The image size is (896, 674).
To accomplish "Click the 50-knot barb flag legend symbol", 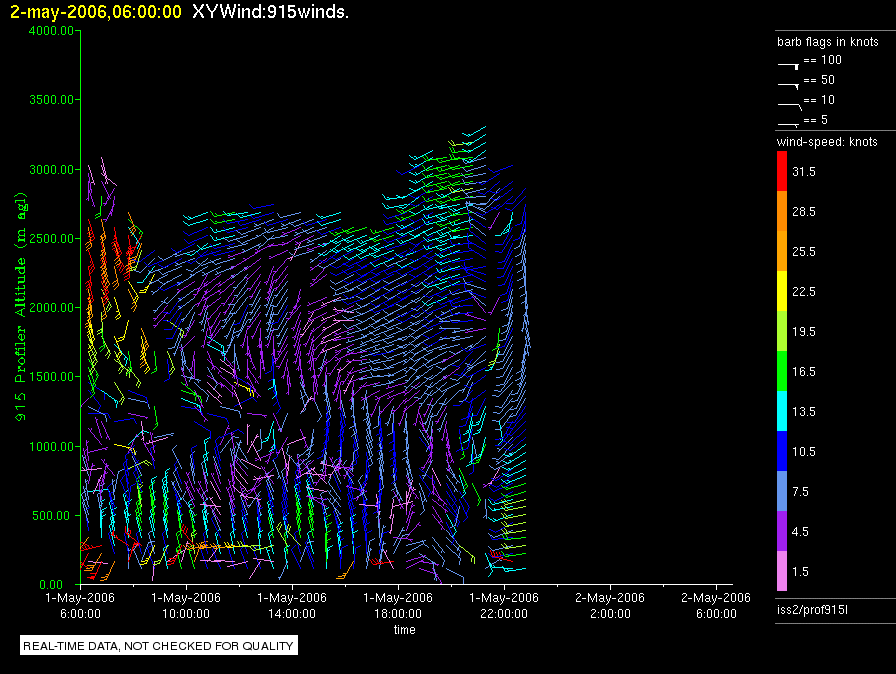I will (788, 84).
